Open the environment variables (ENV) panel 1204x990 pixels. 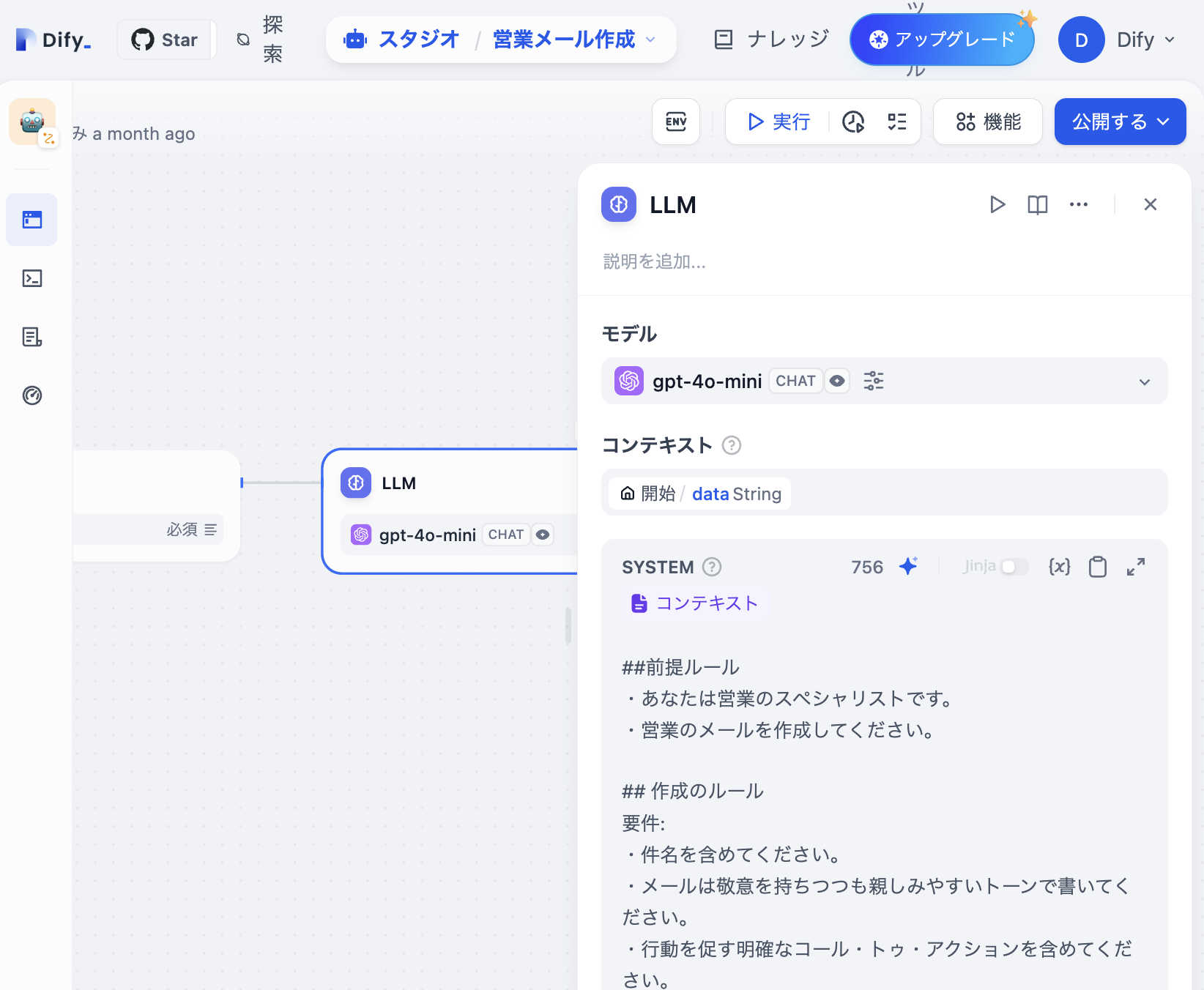pyautogui.click(x=675, y=122)
